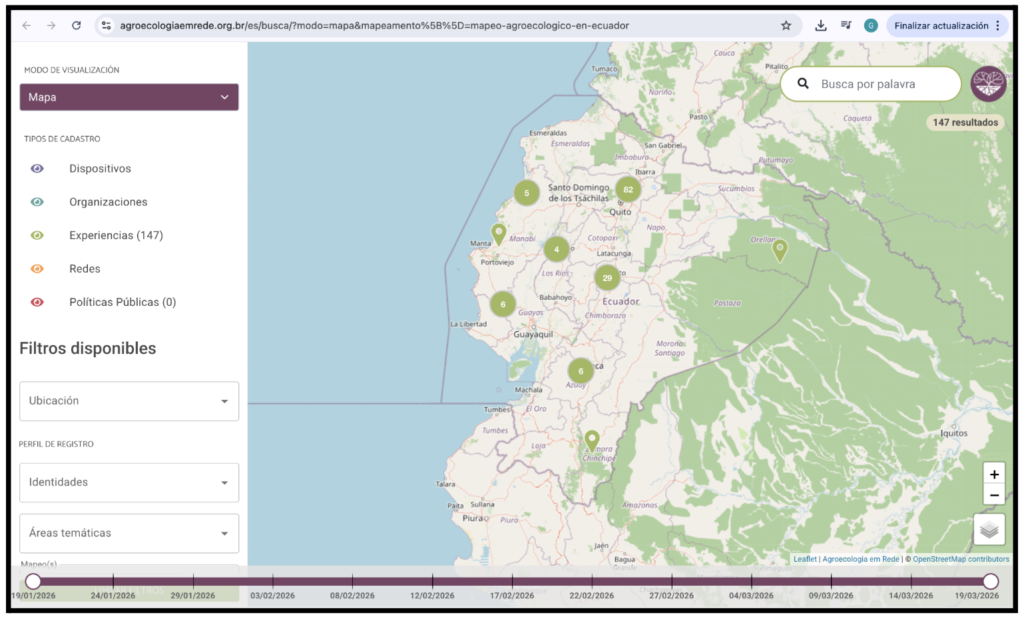Screen dimensions: 1024x621
Task: Zoom out with the minus button
Action: click(x=993, y=495)
